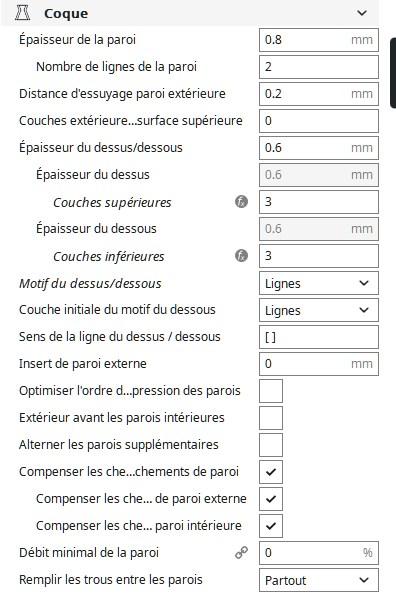
Task: Collapse the Coque section with the chevron
Action: point(362,13)
